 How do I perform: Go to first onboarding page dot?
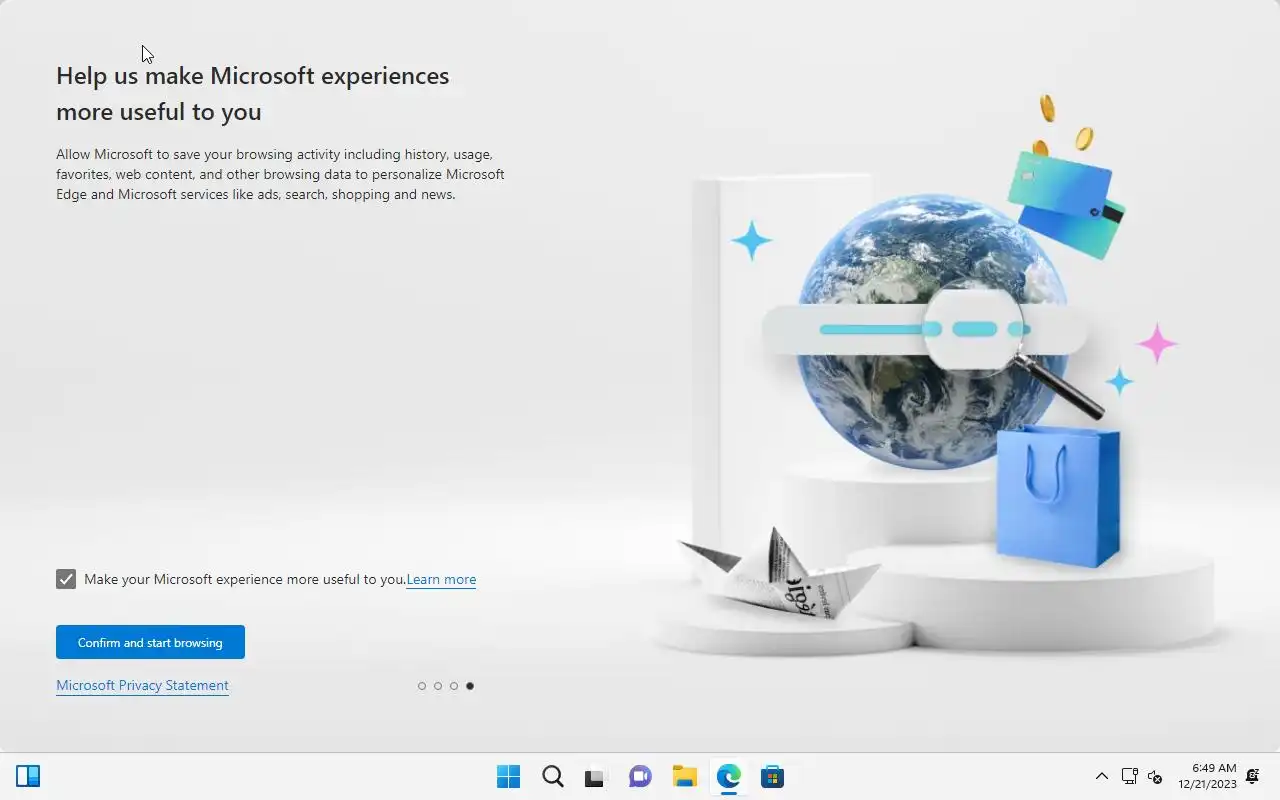[x=422, y=686]
